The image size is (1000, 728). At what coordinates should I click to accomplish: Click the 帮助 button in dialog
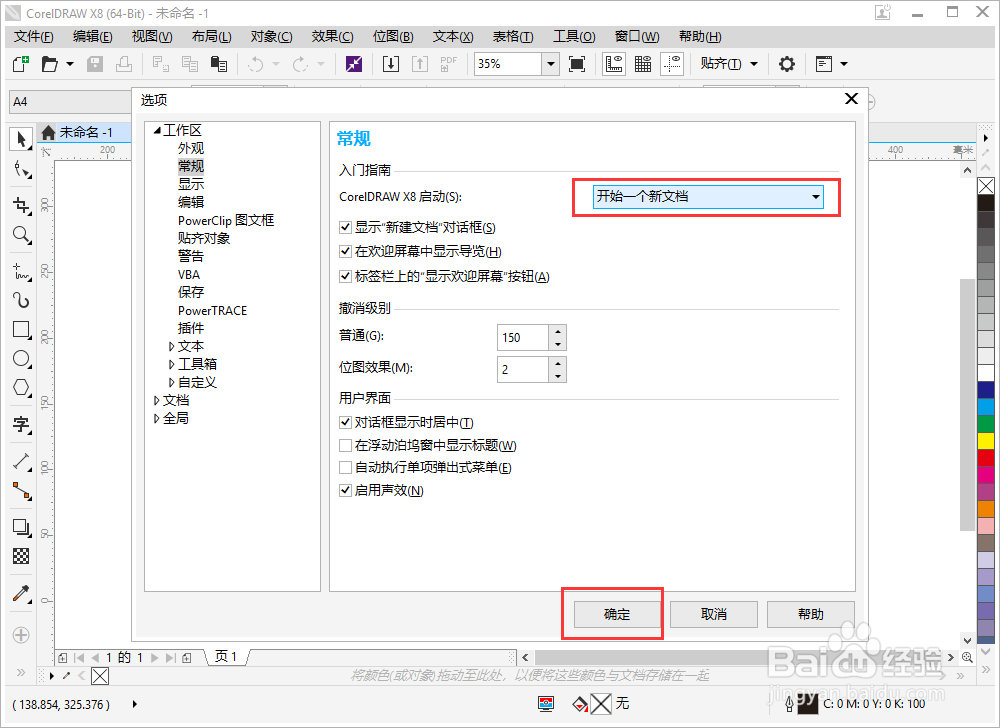click(x=811, y=615)
